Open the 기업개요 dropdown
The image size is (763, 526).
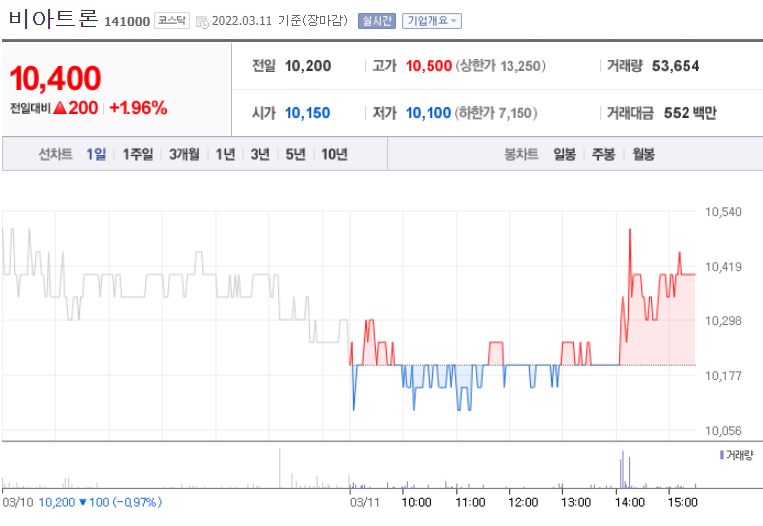[432, 21]
